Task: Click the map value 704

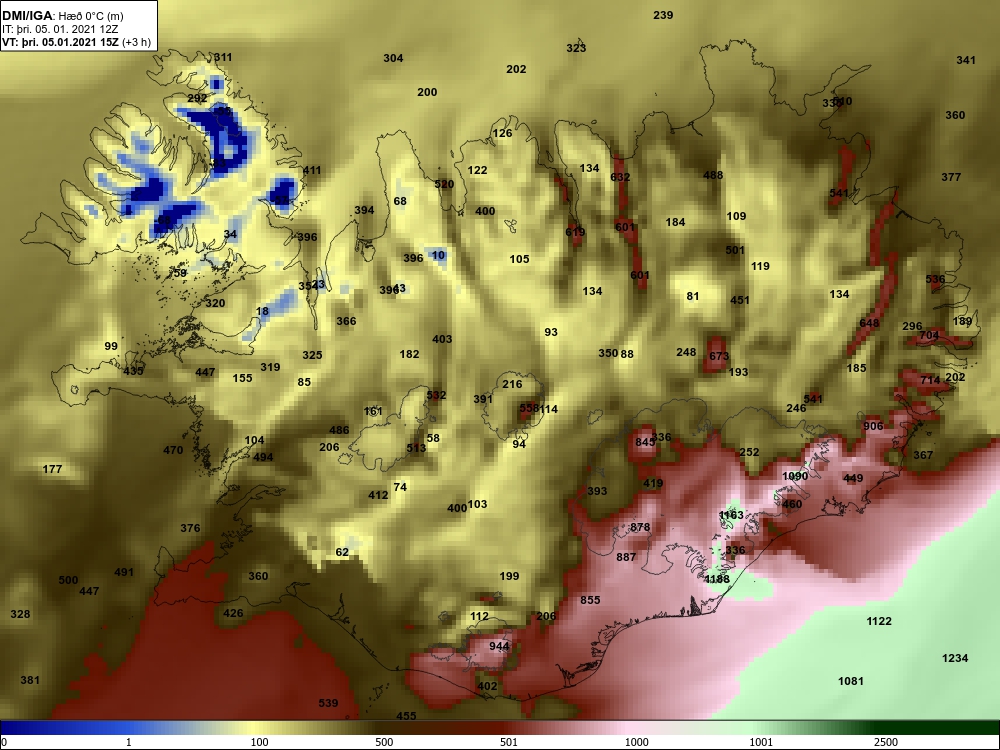Action: (930, 335)
